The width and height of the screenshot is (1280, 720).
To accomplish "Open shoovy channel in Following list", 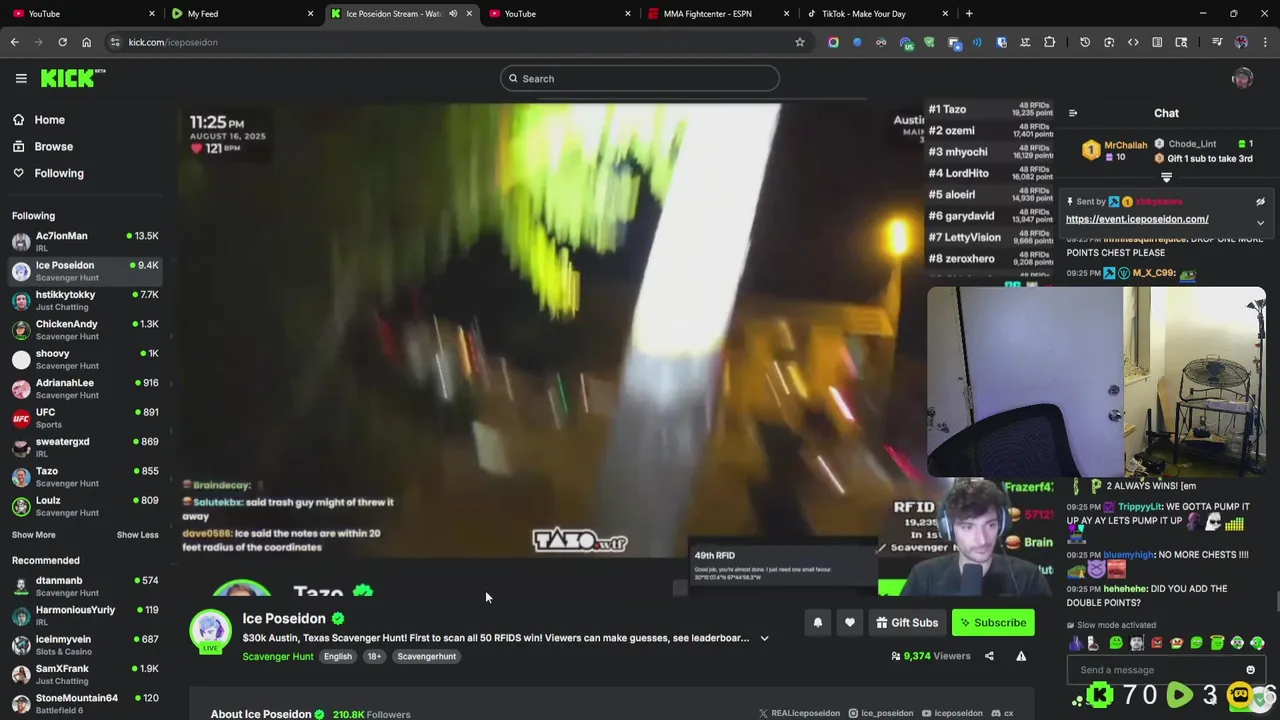I will [84, 359].
